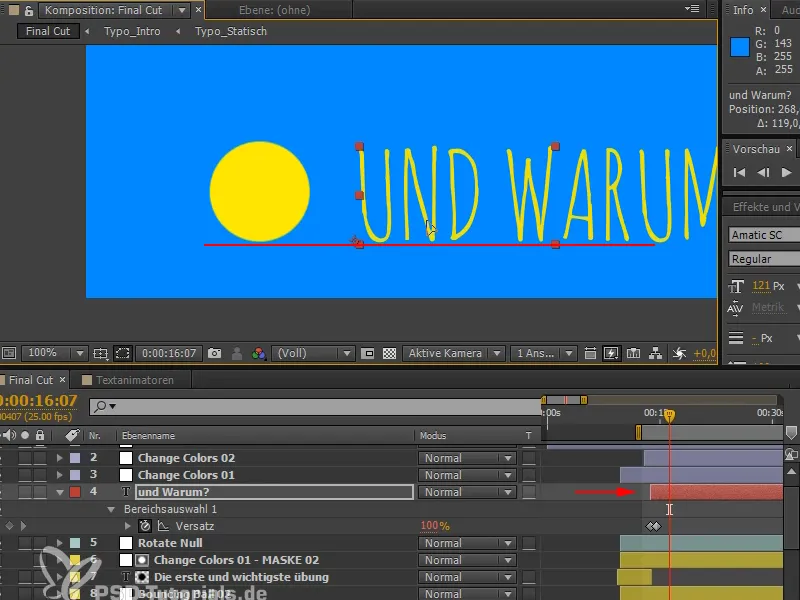Collapse the und Warum? layer properties
Screen dimensions: 800x600
(x=60, y=492)
